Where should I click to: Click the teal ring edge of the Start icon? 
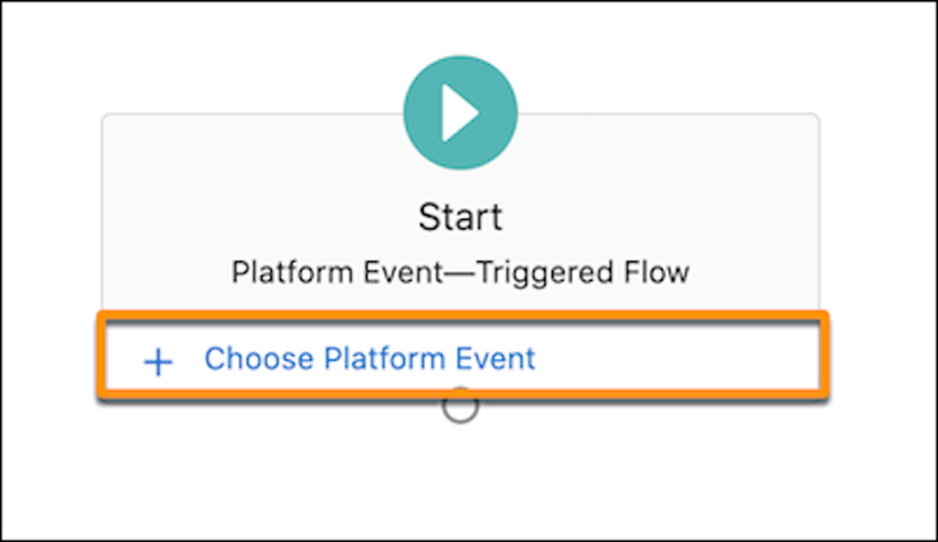point(409,112)
